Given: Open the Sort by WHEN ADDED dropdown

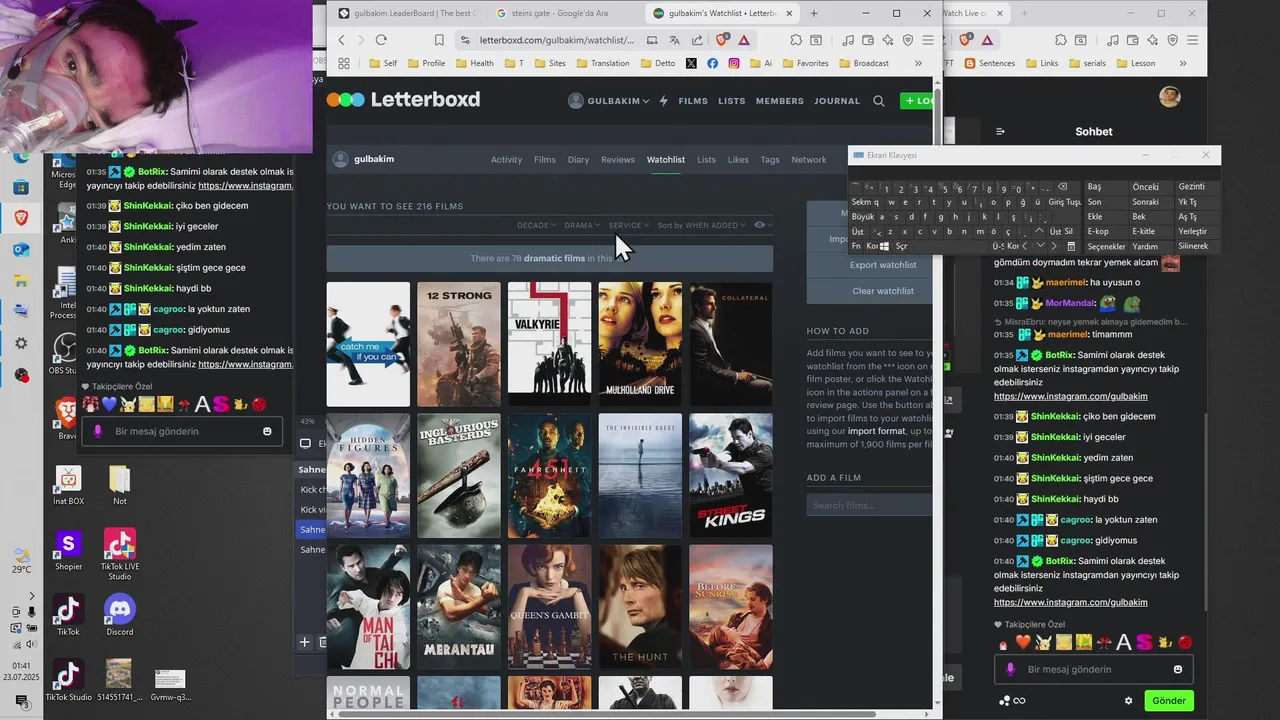Looking at the screenshot, I should coord(702,225).
